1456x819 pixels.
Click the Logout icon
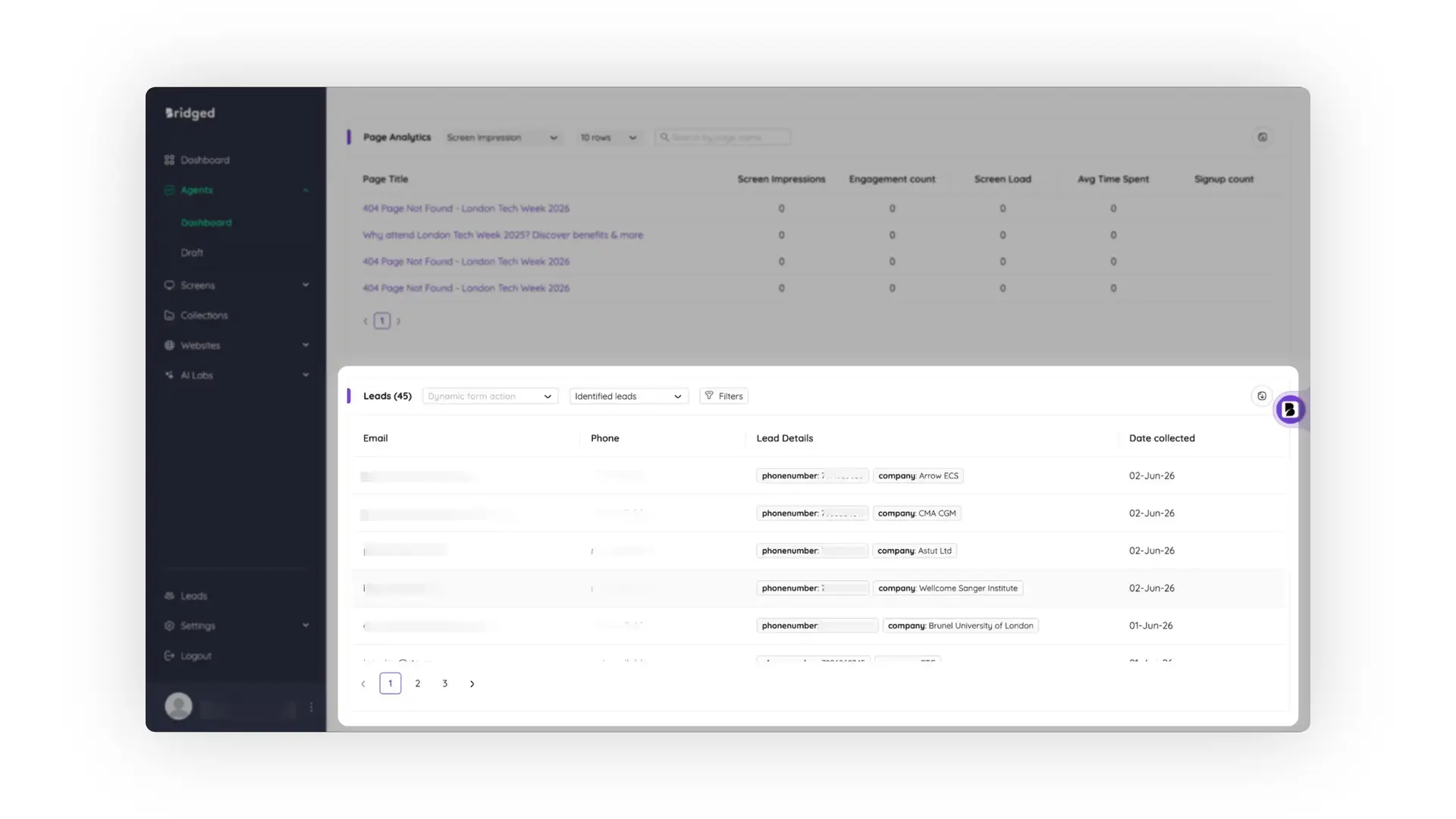pos(169,656)
